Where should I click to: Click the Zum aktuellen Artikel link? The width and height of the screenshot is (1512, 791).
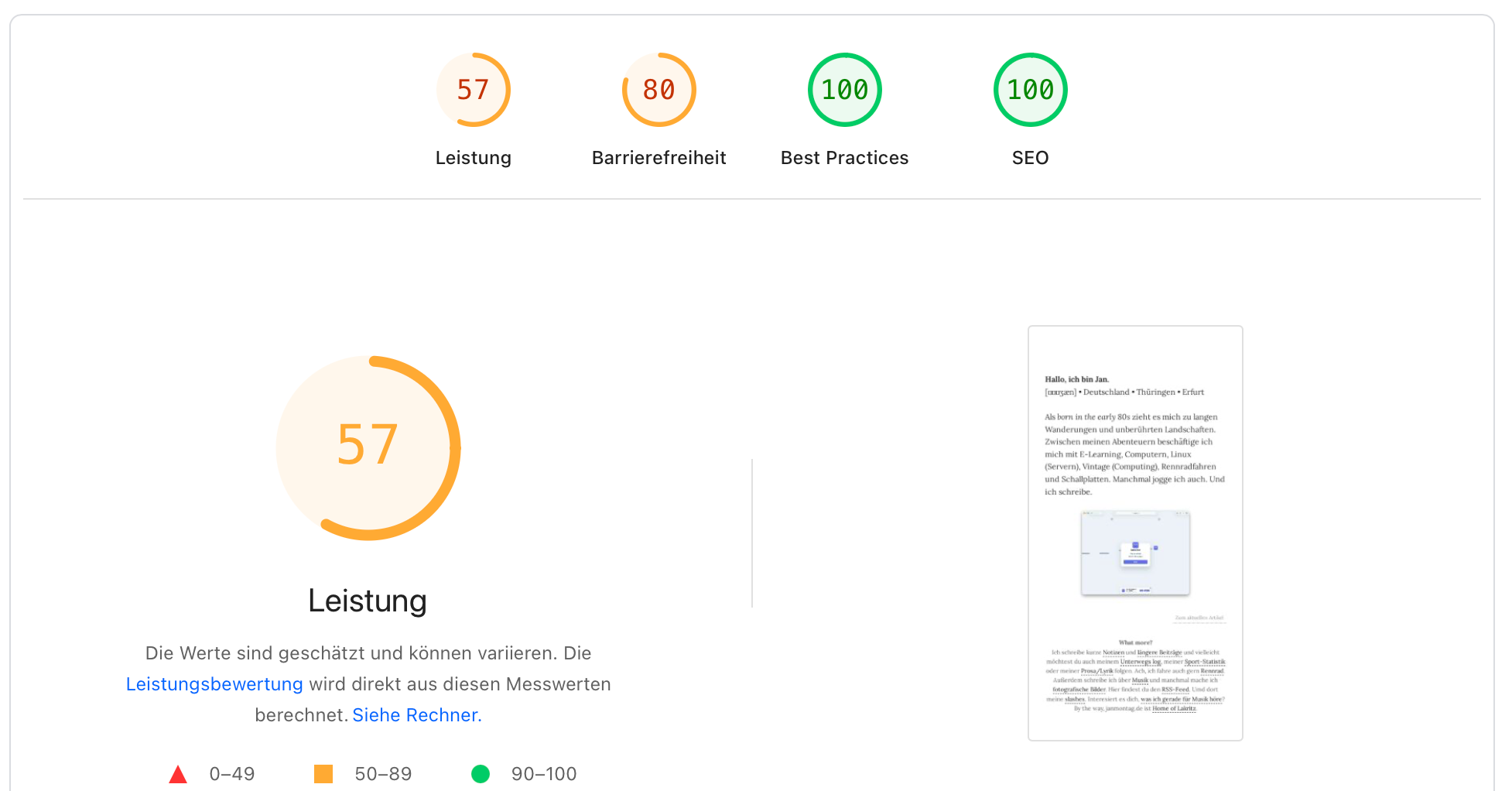(x=1199, y=618)
